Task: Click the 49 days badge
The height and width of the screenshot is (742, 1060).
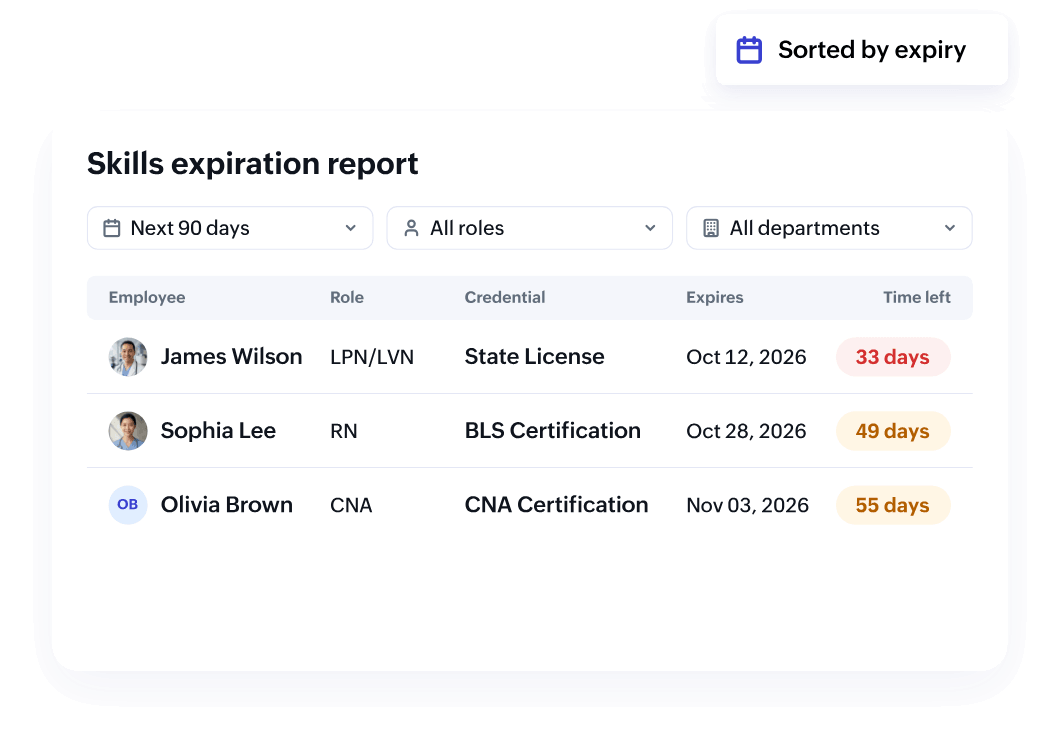Action: click(x=893, y=431)
